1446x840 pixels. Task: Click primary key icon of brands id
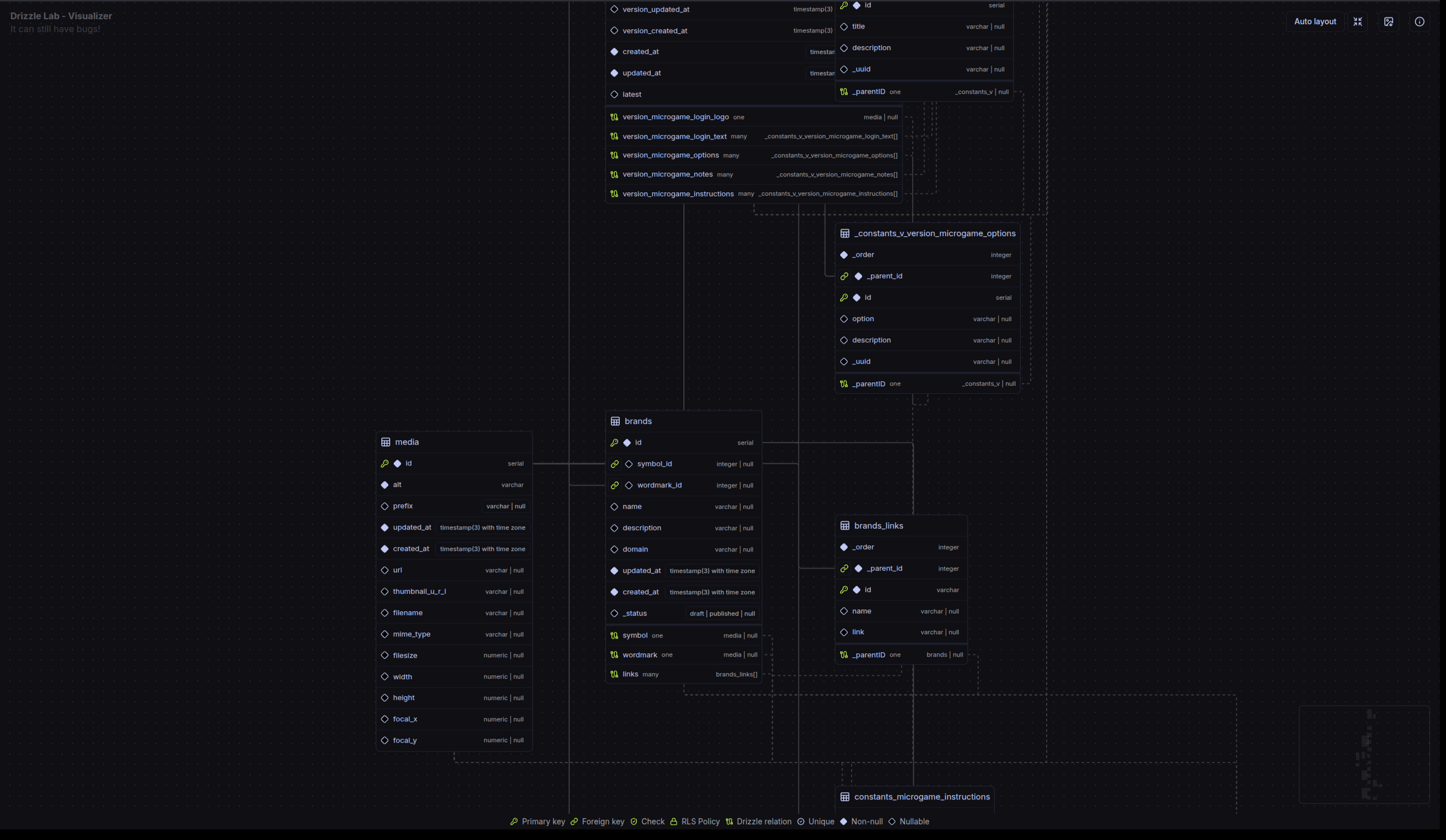[x=614, y=443]
